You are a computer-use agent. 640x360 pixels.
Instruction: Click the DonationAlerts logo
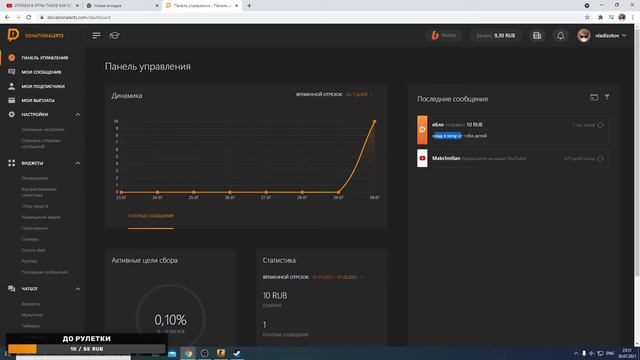[x=36, y=35]
